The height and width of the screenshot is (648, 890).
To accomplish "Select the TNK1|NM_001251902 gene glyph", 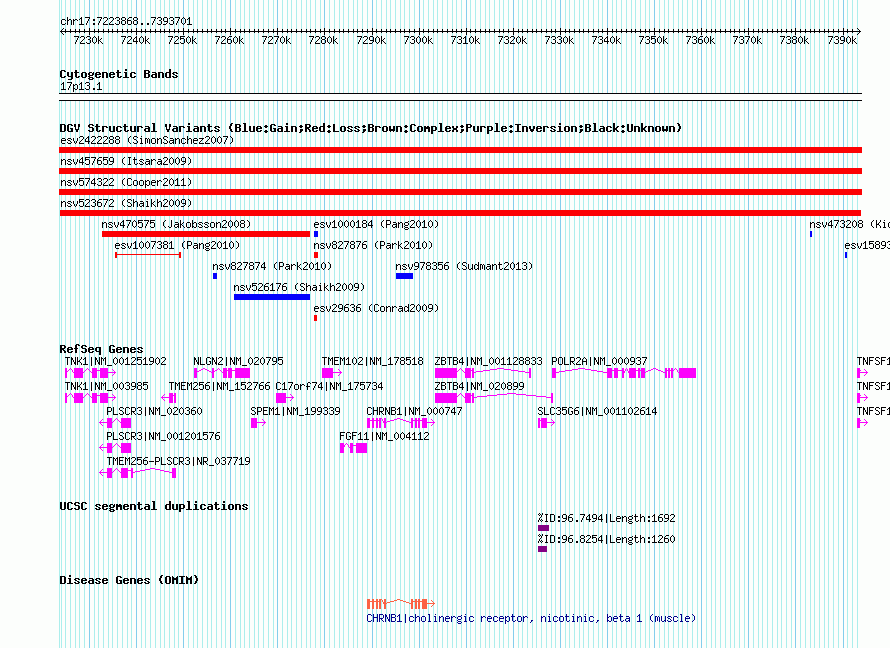I will click(x=90, y=373).
